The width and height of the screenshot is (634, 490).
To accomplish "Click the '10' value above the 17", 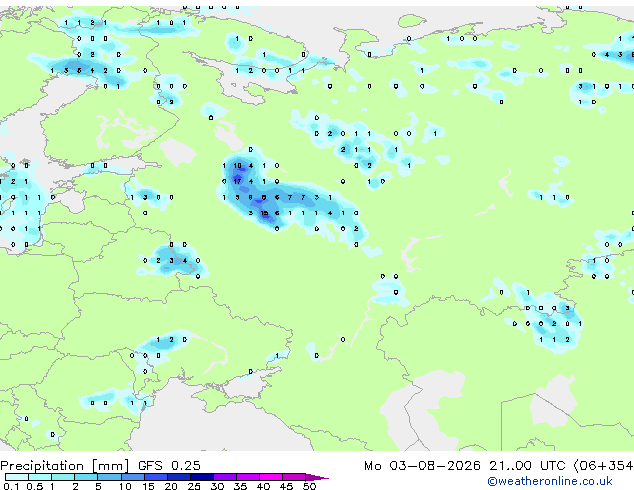I will coord(237,165).
